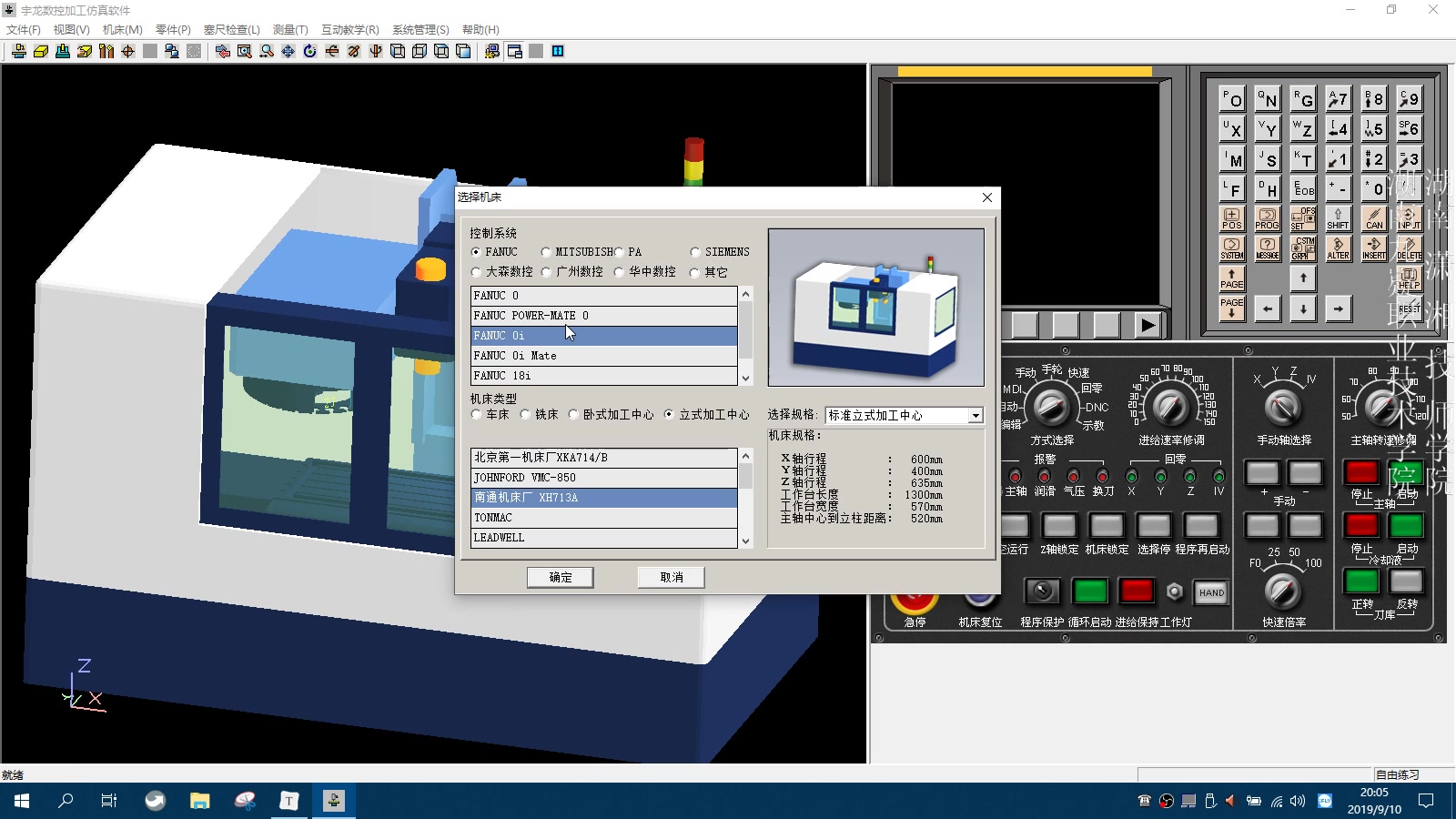
Task: Select the 立式加工中心 machine type radio
Action: click(x=669, y=414)
